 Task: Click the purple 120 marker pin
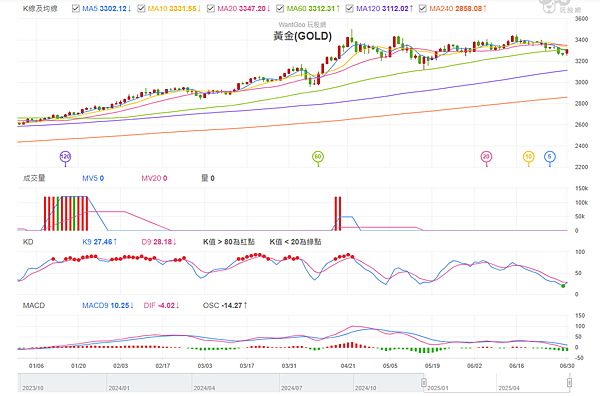(x=65, y=157)
